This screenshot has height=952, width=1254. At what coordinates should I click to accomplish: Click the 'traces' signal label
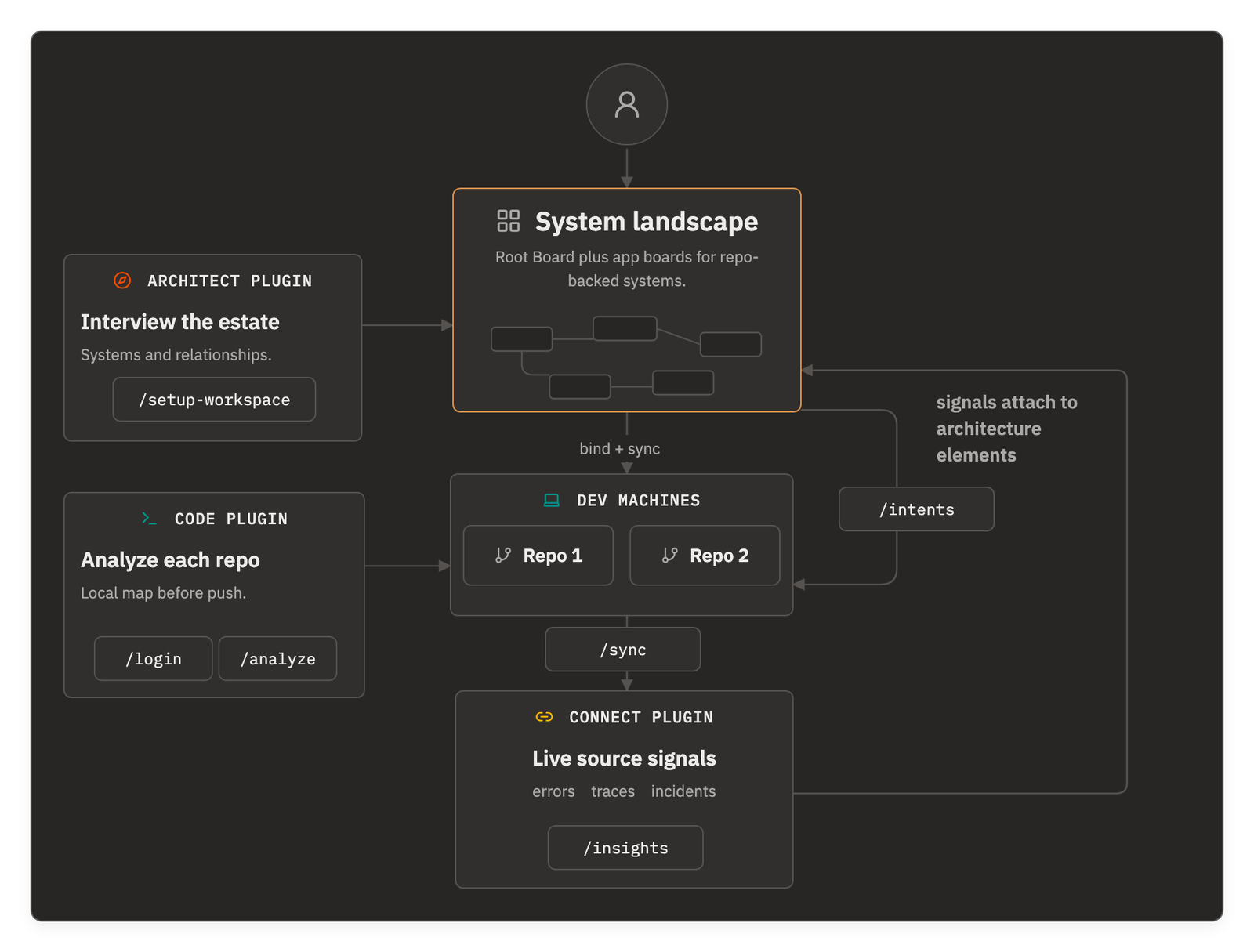tap(613, 791)
